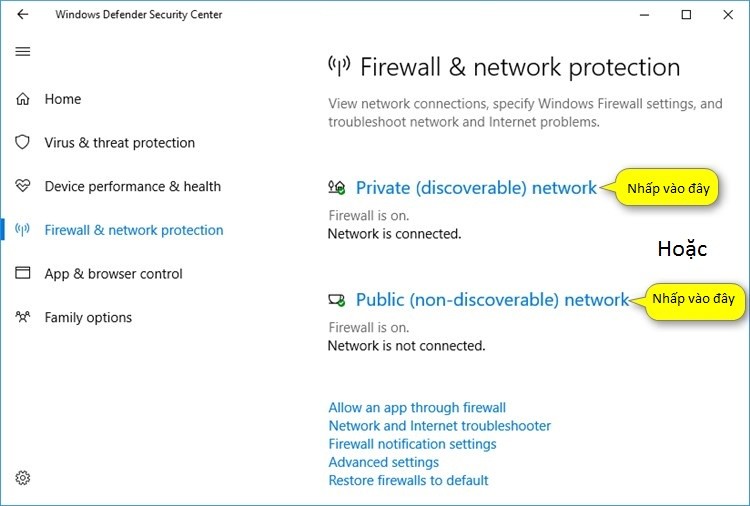Open Firewall notification settings link
The height and width of the screenshot is (506, 750).
(412, 444)
